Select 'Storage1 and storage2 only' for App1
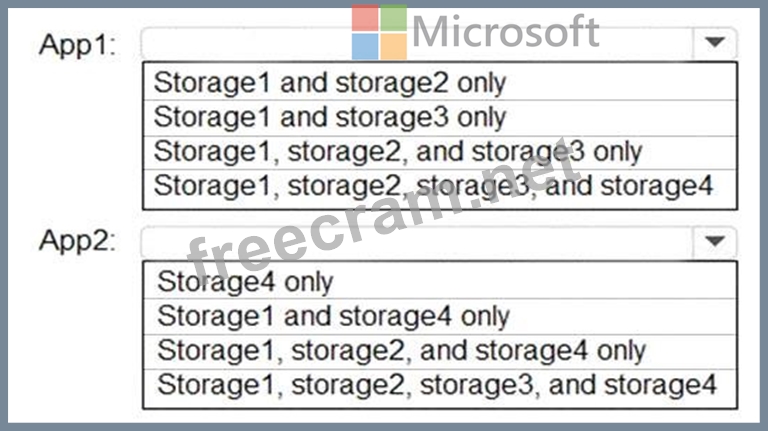 point(440,82)
